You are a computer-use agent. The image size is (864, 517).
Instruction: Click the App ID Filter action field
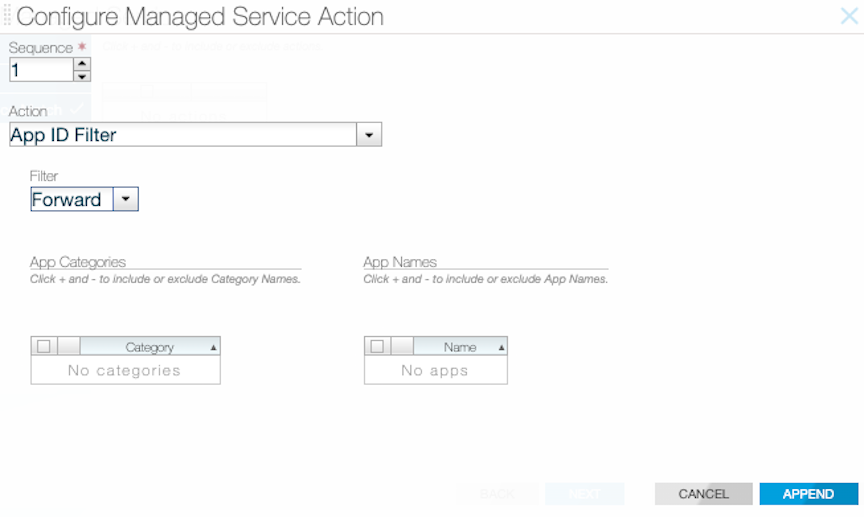(x=183, y=135)
